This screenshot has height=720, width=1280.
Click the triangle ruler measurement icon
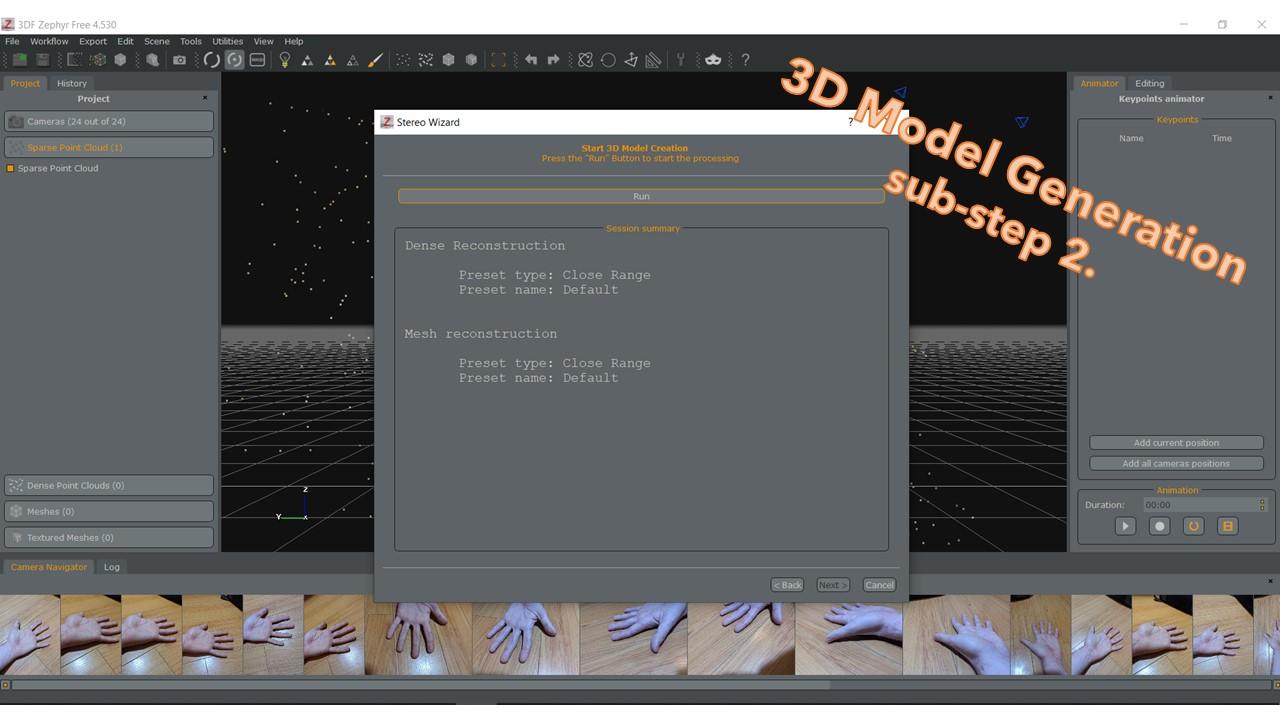(x=653, y=60)
